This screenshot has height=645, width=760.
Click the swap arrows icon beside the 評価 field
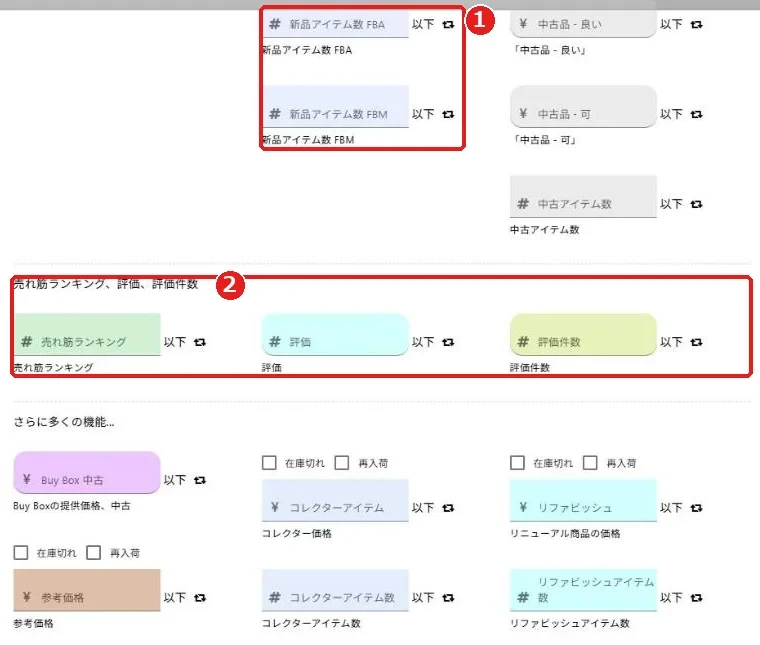(448, 342)
